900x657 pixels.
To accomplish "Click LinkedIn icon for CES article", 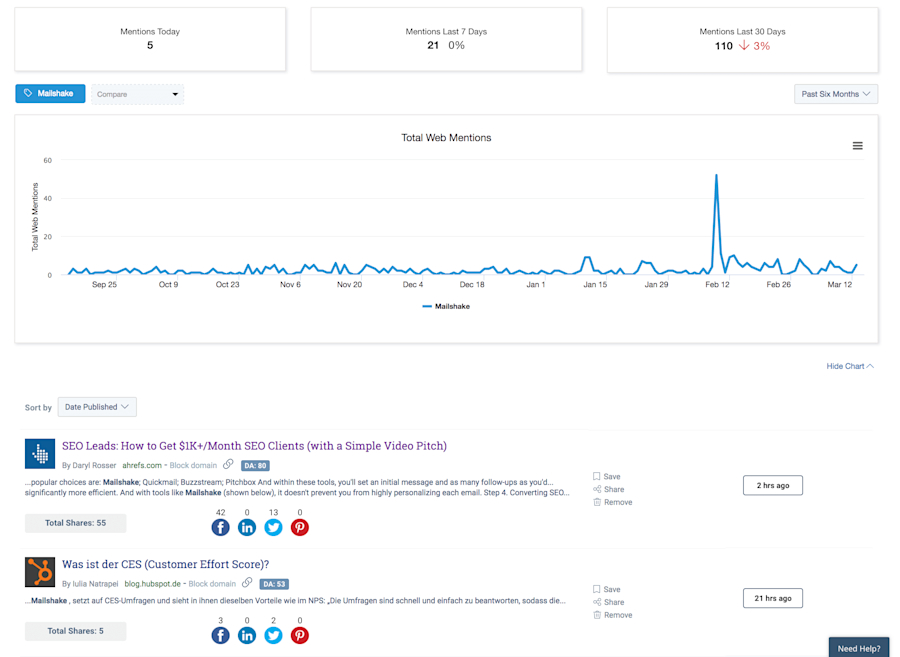I will pos(247,635).
